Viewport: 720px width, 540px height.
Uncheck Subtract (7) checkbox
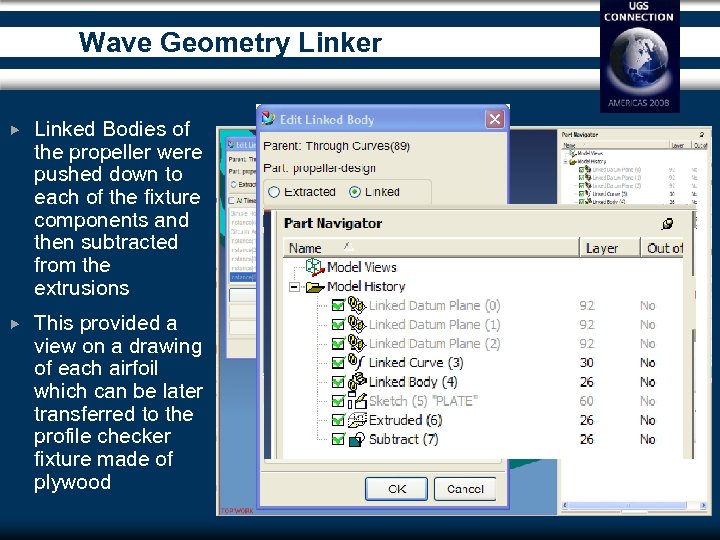(x=338, y=439)
